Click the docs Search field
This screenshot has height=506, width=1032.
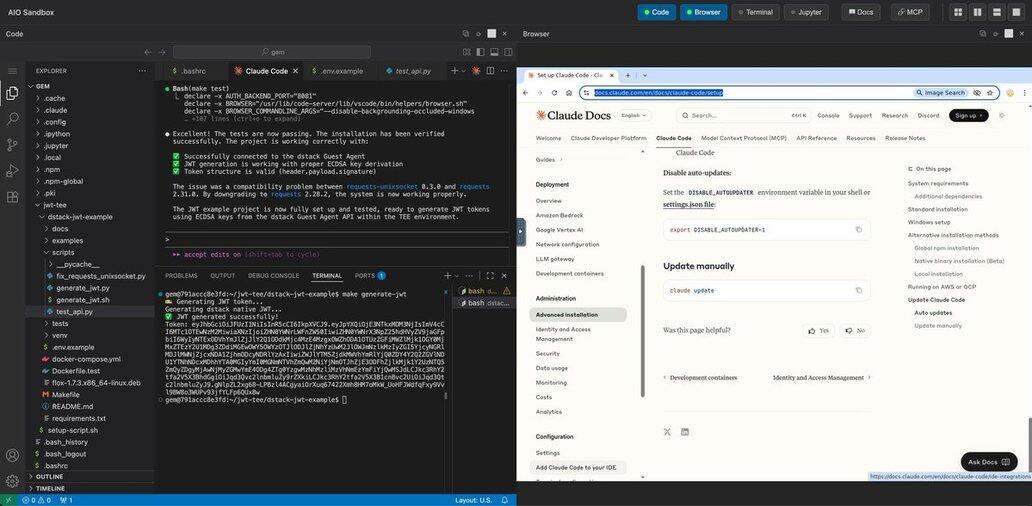(744, 115)
